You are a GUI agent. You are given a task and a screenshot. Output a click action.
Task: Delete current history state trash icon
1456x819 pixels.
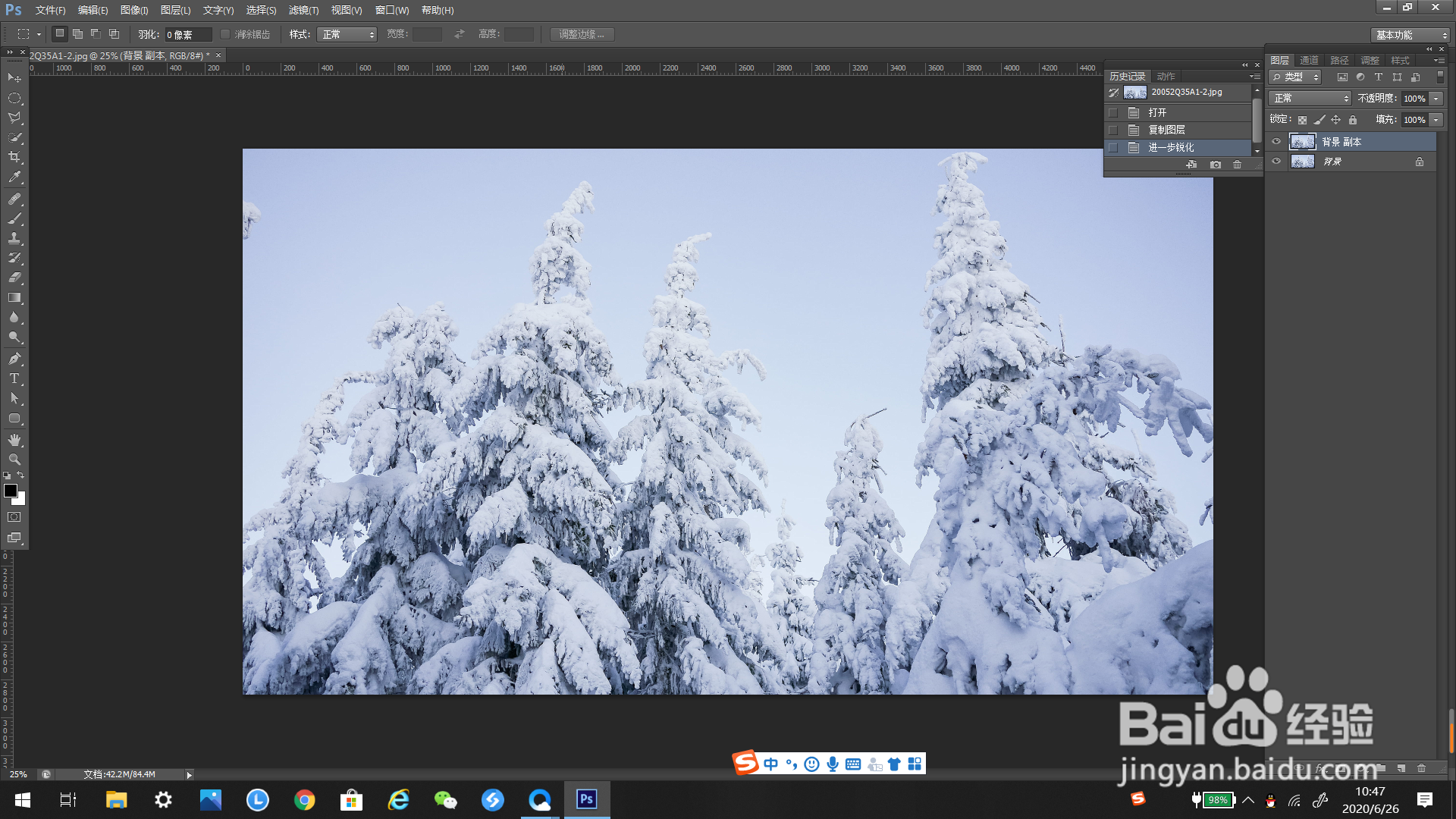point(1237,165)
